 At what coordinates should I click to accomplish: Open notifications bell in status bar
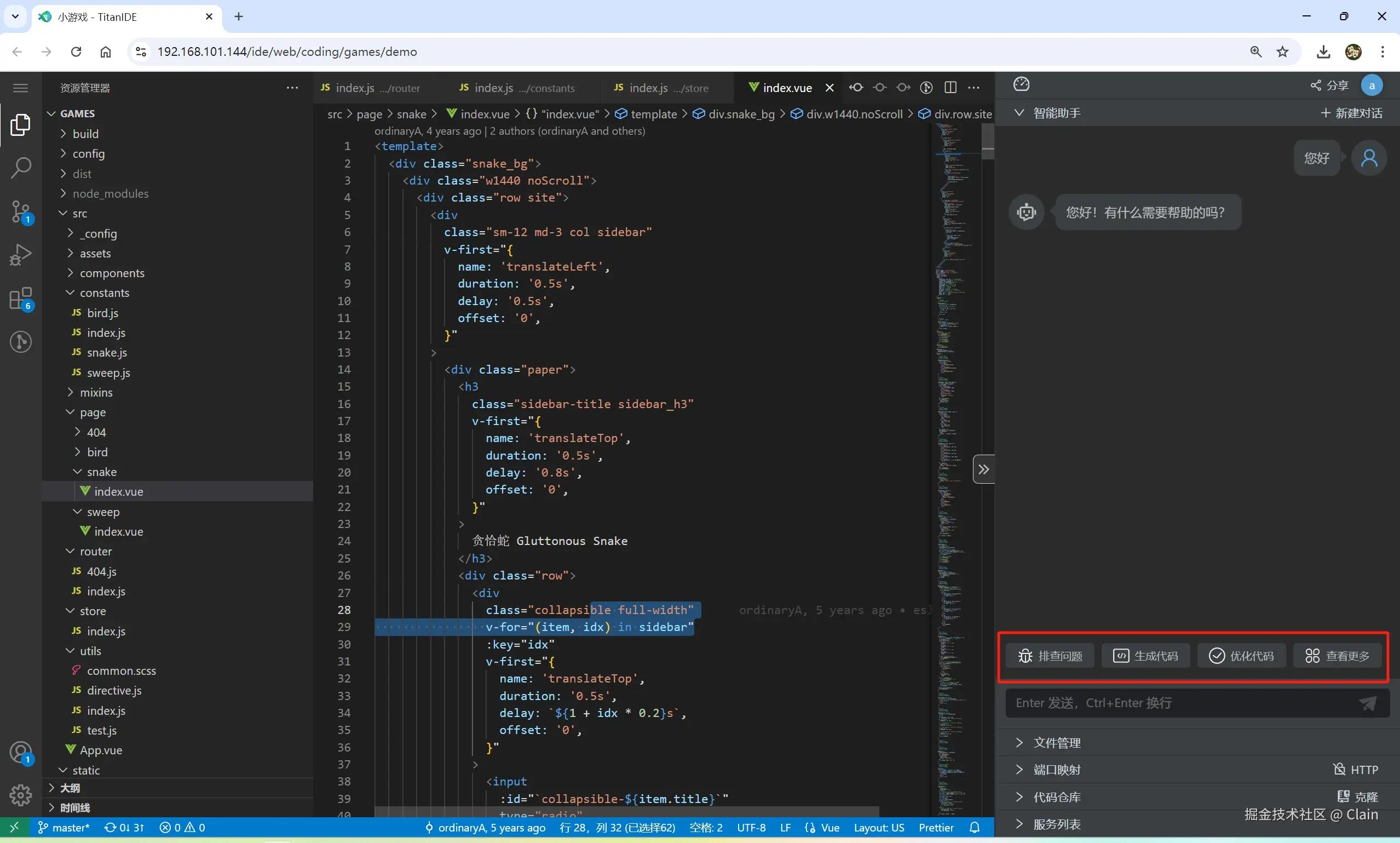click(x=975, y=828)
